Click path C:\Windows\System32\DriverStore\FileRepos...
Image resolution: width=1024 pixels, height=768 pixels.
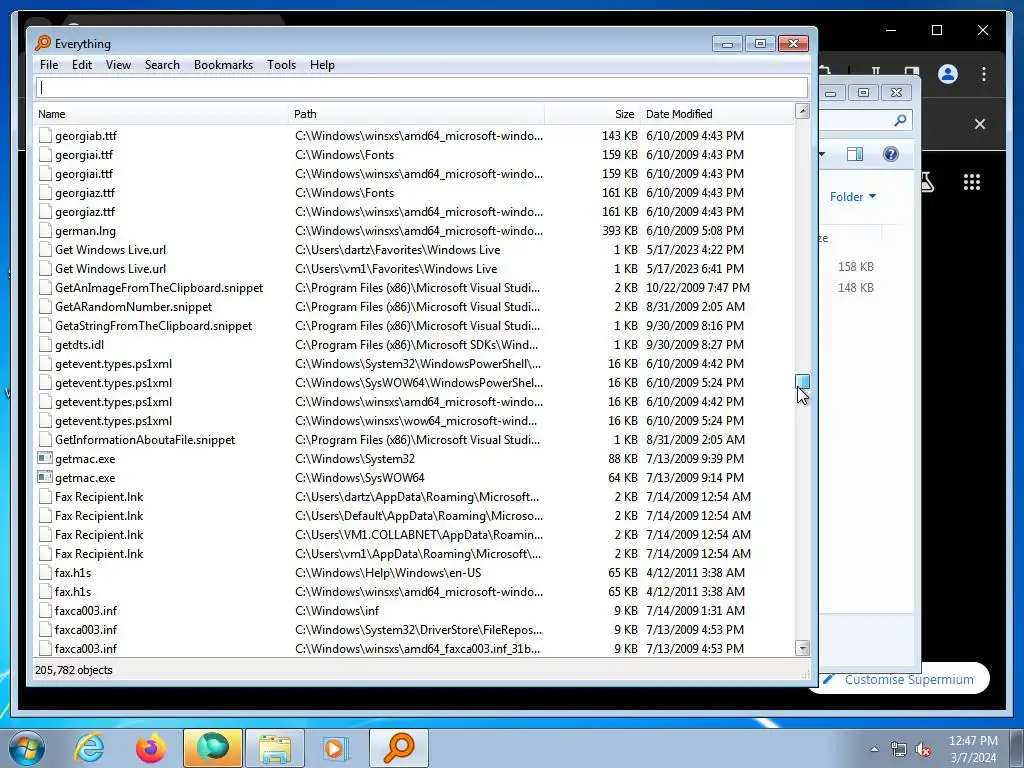[x=418, y=630]
